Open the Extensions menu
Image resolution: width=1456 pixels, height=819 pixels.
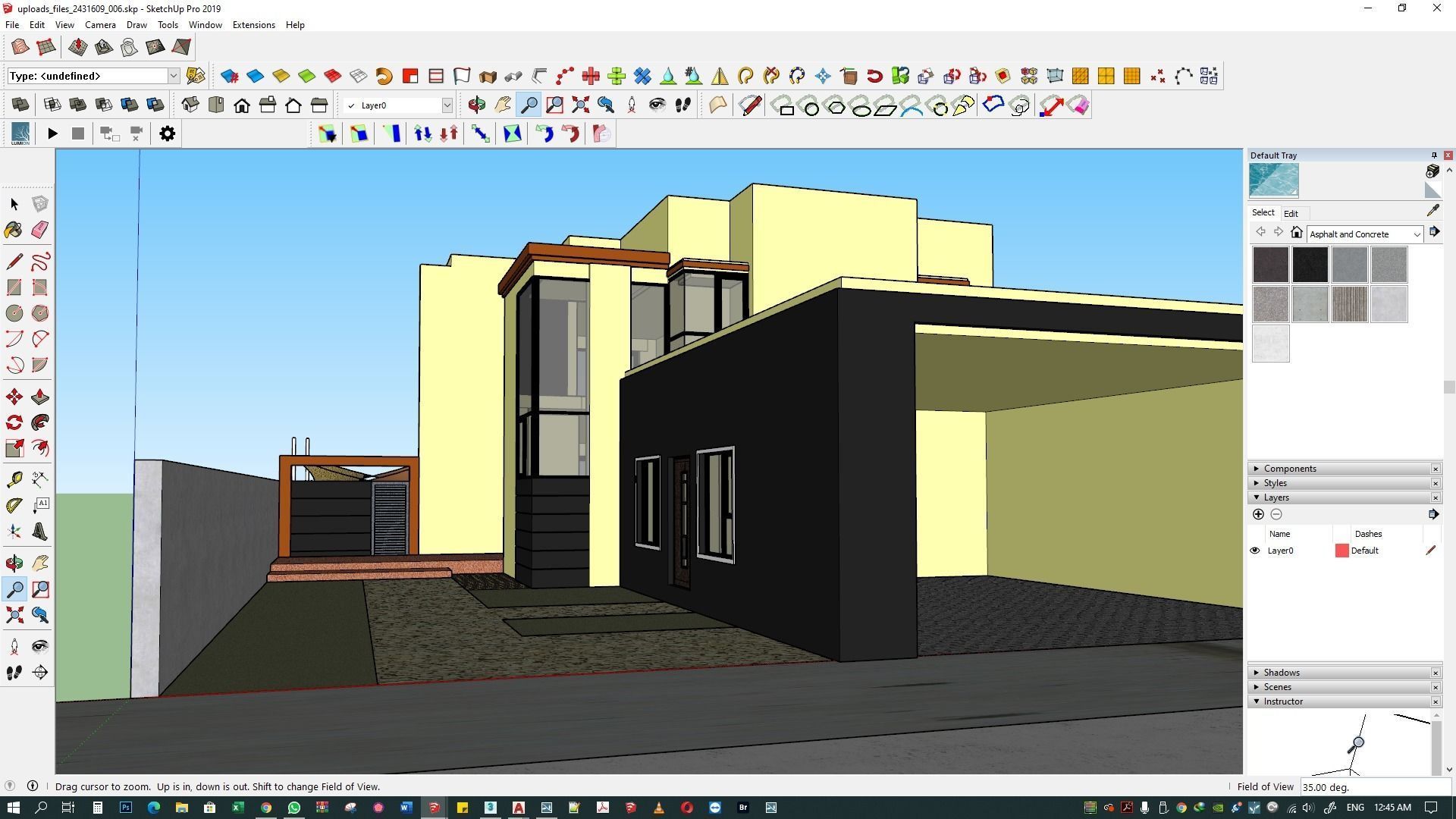pyautogui.click(x=253, y=25)
